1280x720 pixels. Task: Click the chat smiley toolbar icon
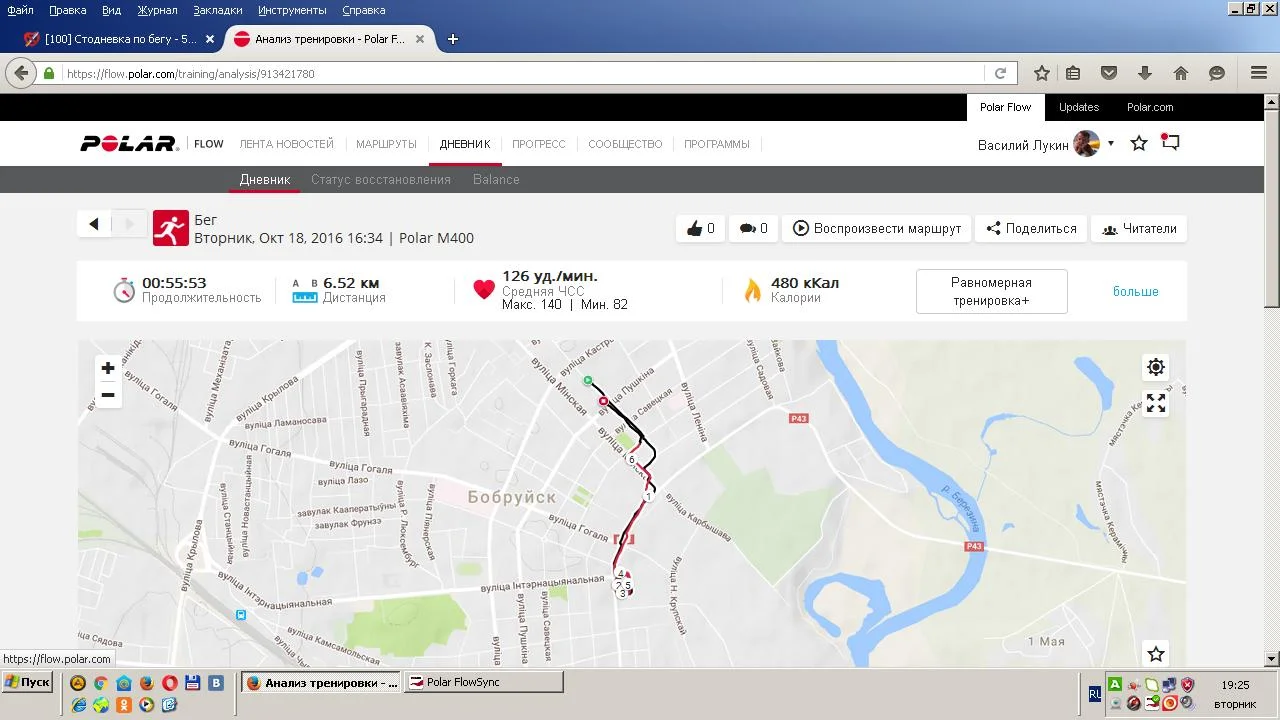(x=1217, y=73)
